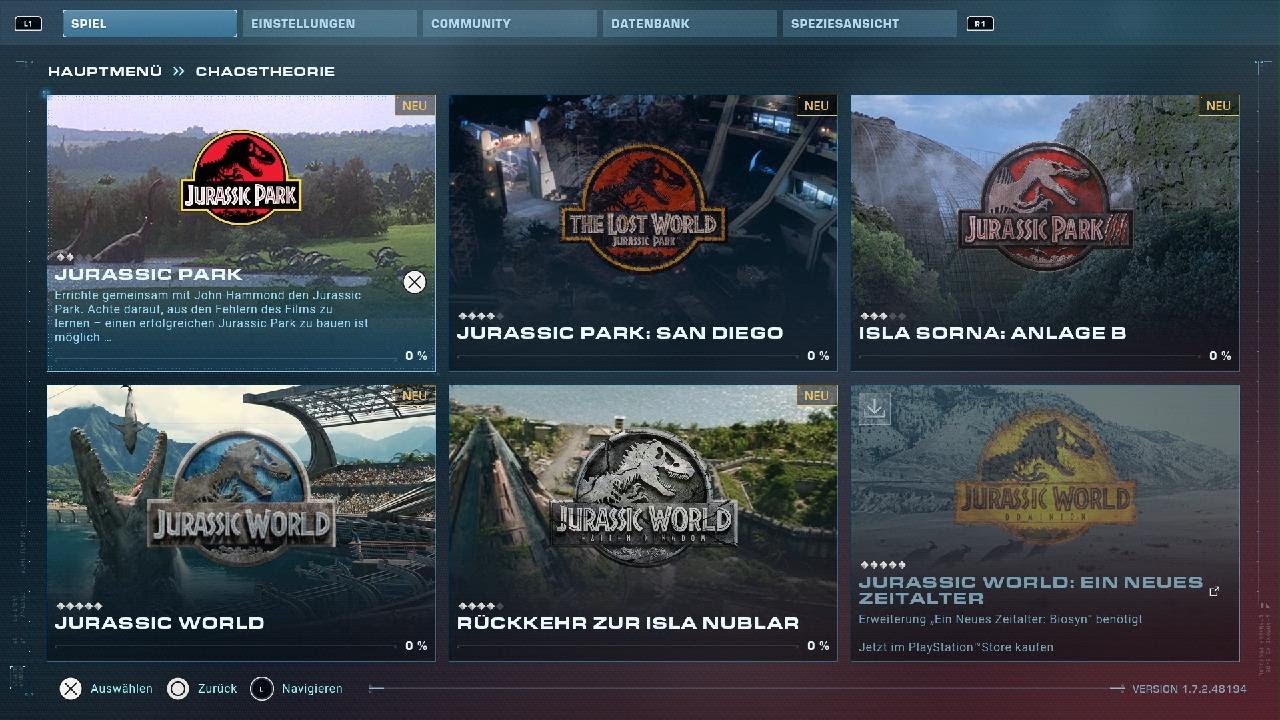Click Jetzt im PlayStation Store kaufen
This screenshot has width=1280, height=720.
pyautogui.click(x=956, y=647)
